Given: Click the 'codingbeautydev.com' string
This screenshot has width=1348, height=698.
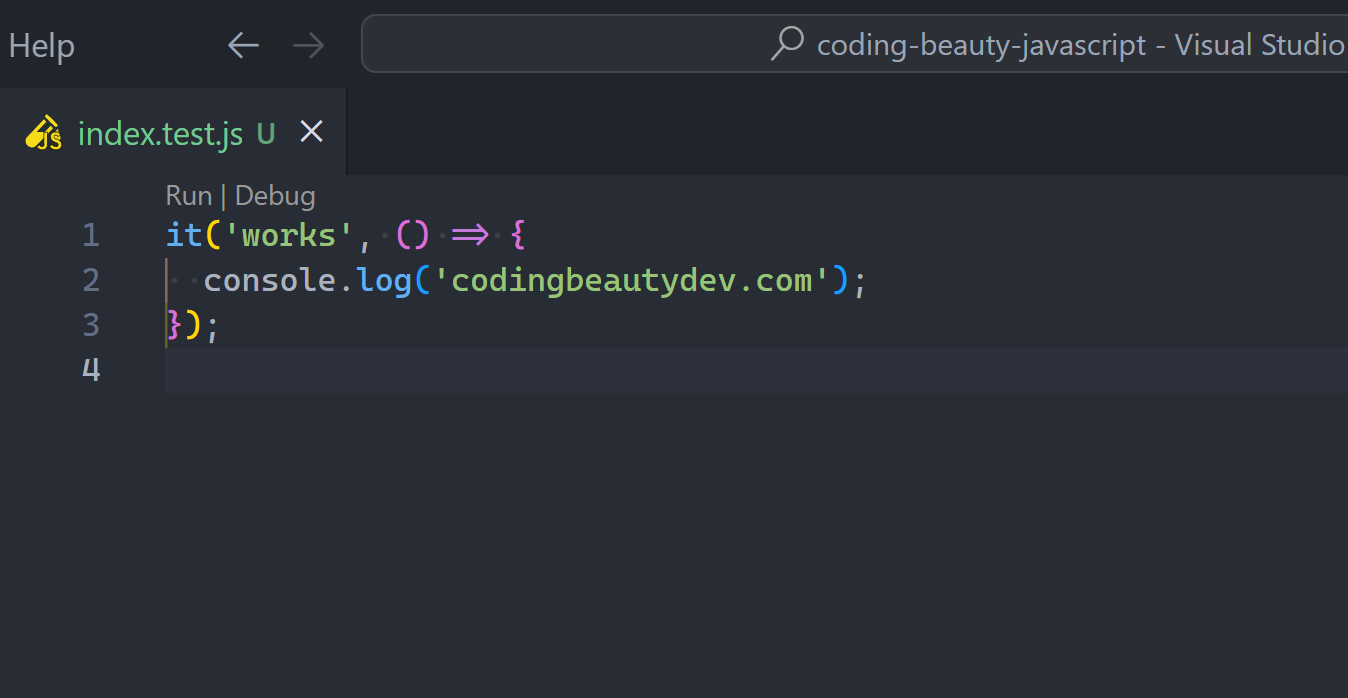Looking at the screenshot, I should (x=633, y=281).
